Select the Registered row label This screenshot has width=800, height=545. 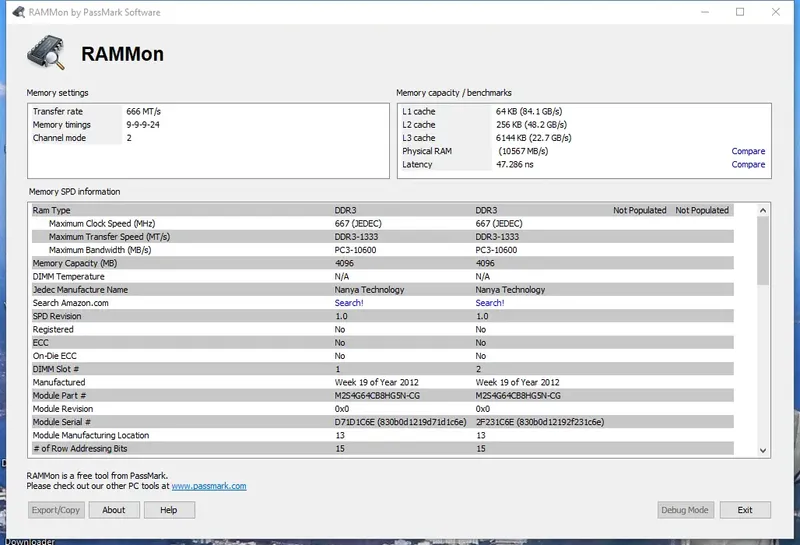pos(53,330)
